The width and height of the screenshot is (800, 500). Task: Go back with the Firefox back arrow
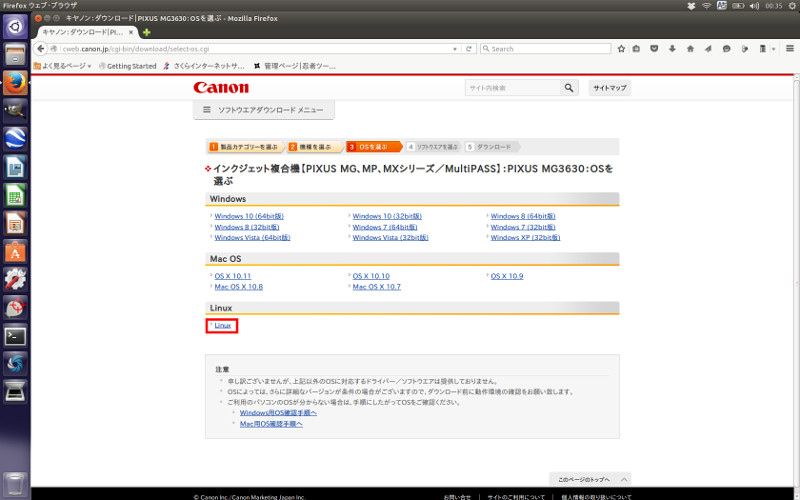40,48
